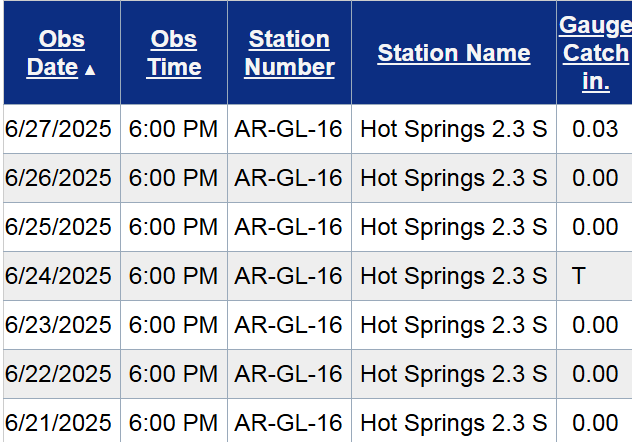Click the 0.03 gauge catch value
This screenshot has height=442, width=632.
(595, 129)
